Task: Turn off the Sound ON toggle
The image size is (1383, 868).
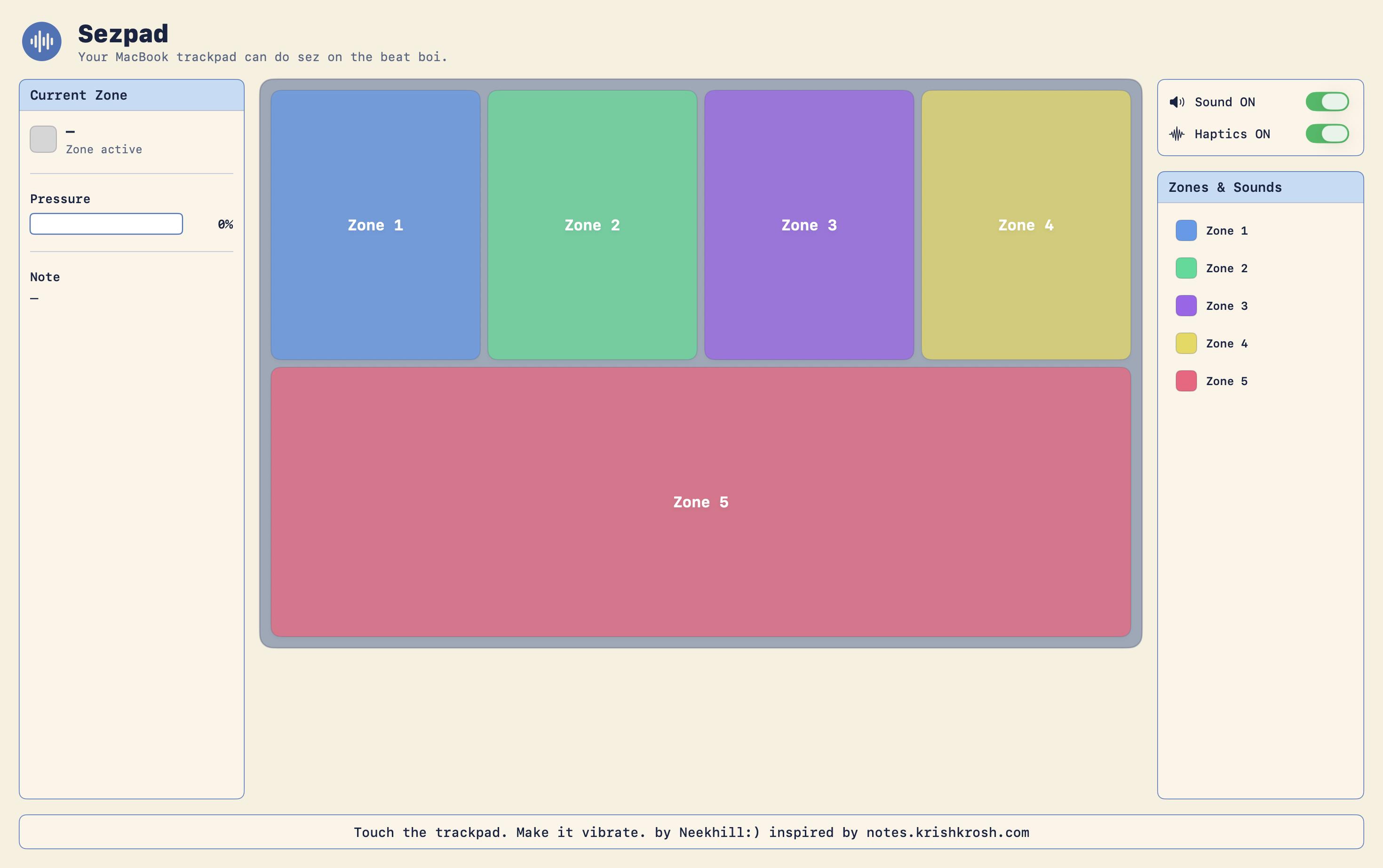Action: 1327,102
